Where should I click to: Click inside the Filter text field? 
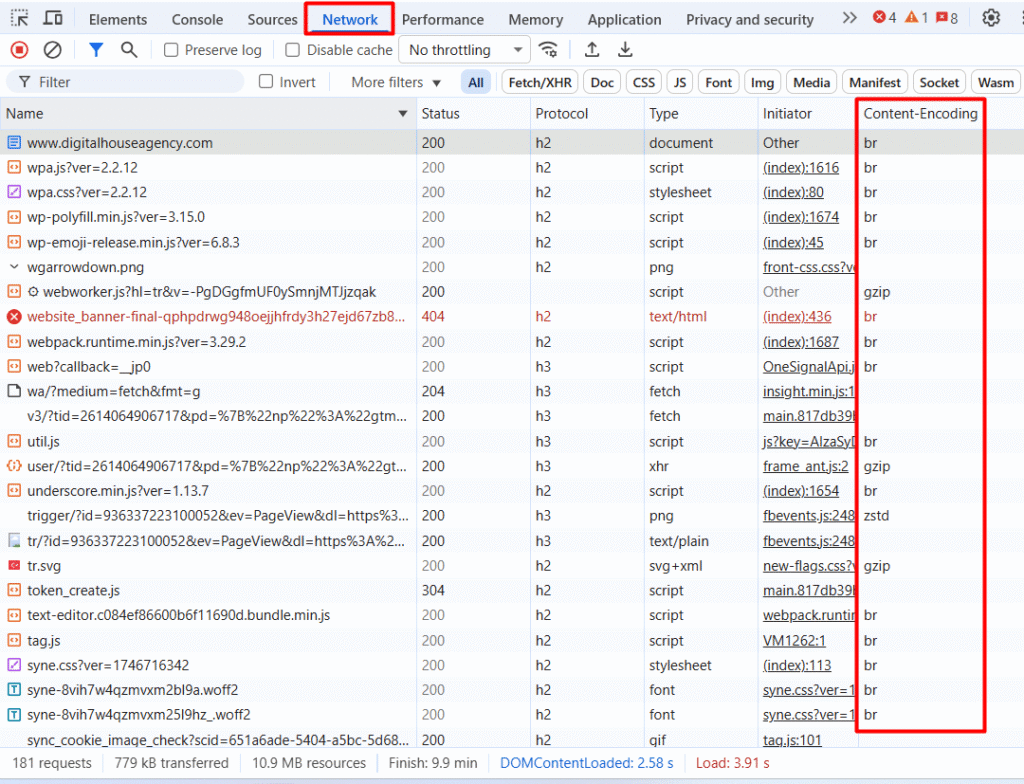[x=140, y=82]
